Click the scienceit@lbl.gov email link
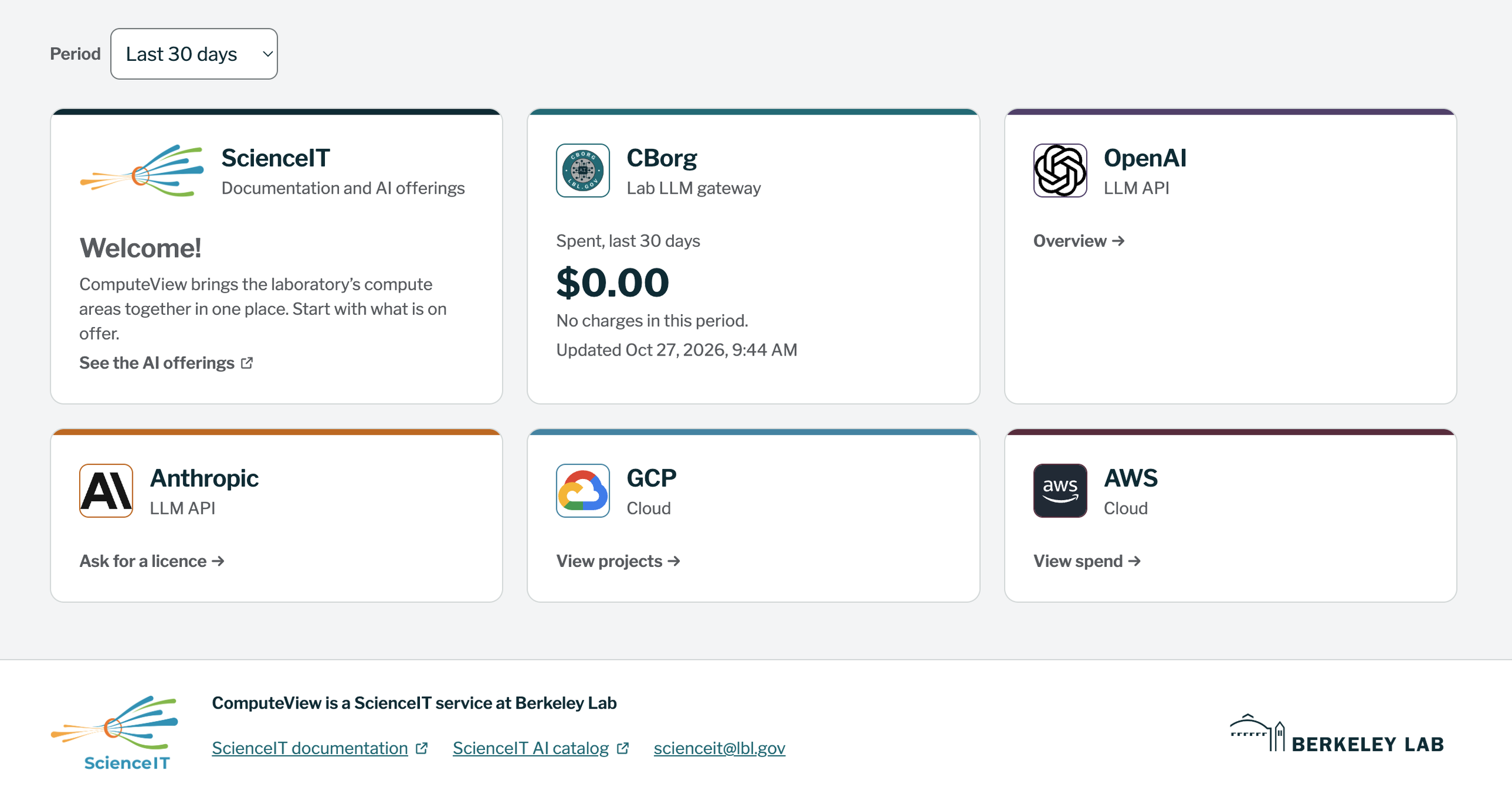This screenshot has height=802, width=1512. (719, 748)
